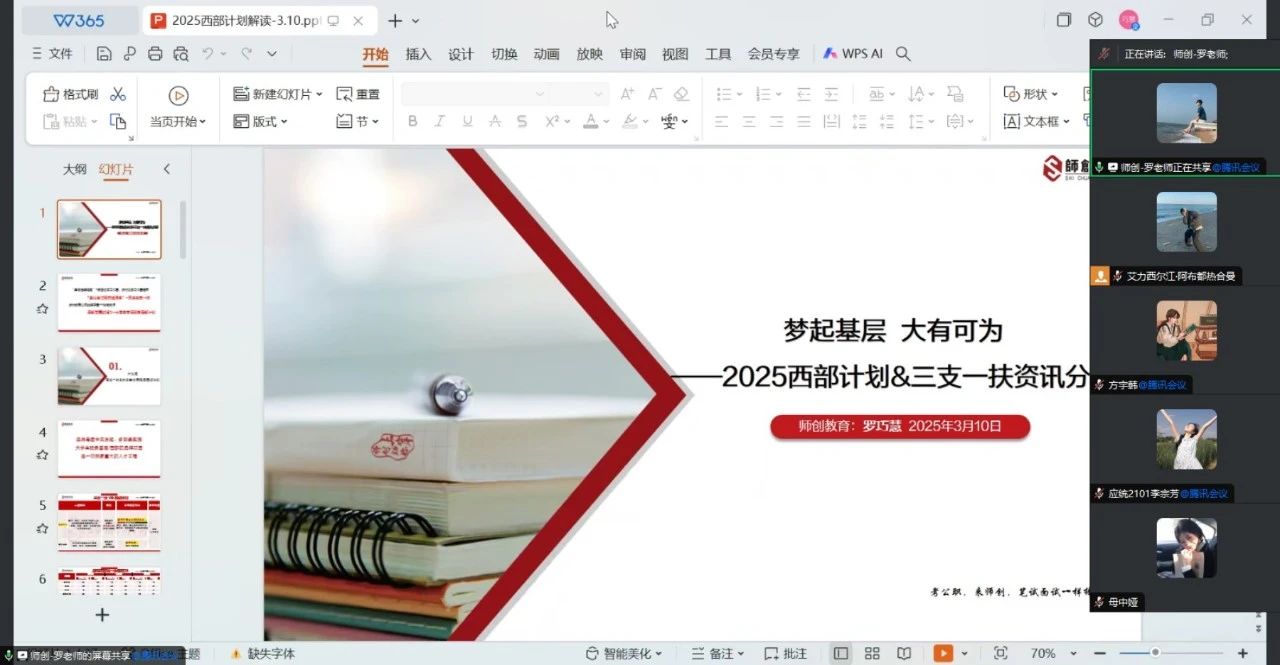Click the zoom slider handle
Viewport: 1280px width, 665px height.
pos(1155,653)
